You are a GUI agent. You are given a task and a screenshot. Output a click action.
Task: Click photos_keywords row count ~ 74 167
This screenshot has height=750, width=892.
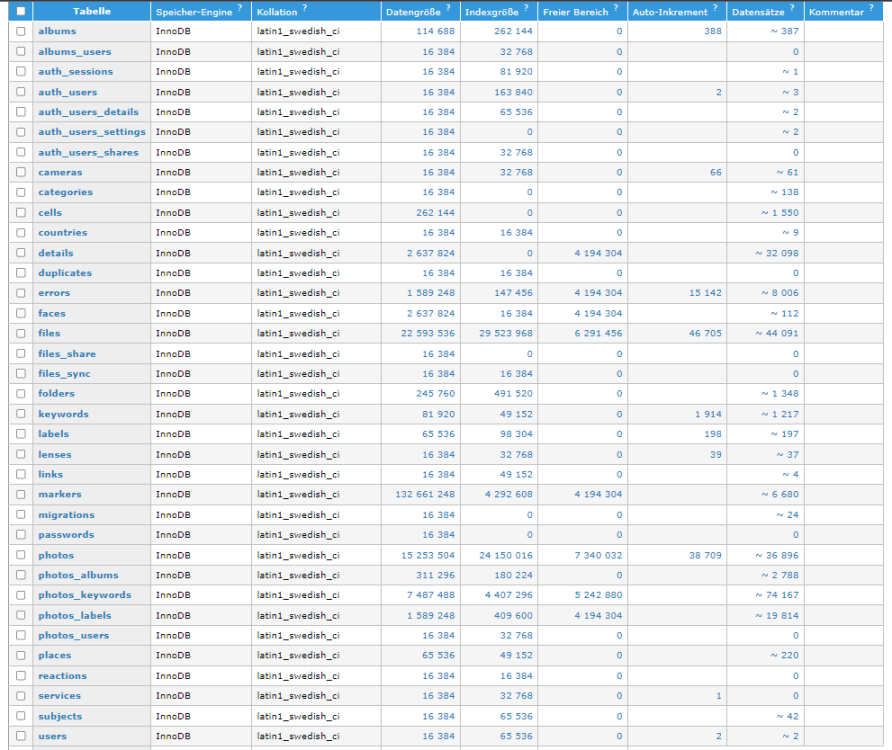(777, 595)
